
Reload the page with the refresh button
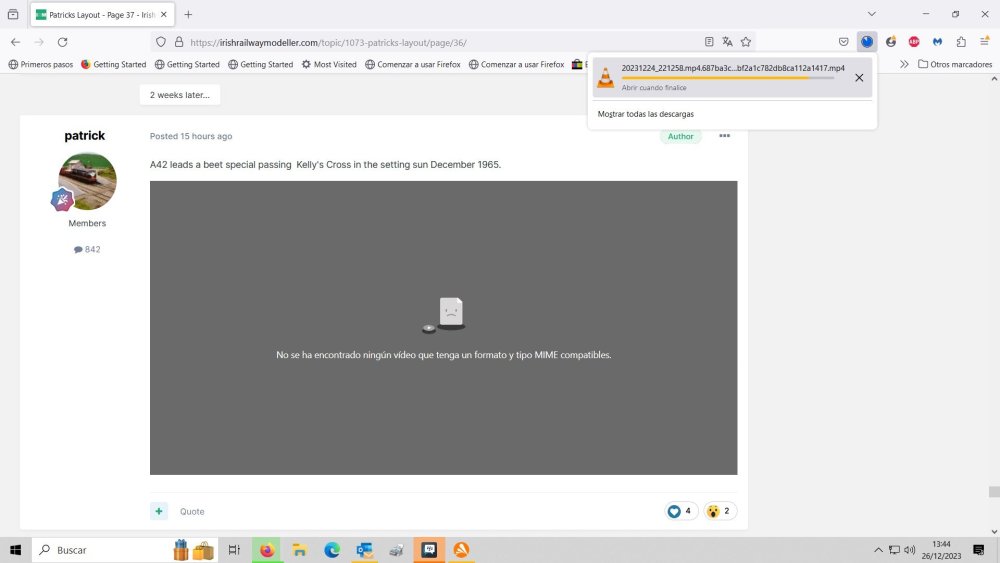(x=62, y=42)
